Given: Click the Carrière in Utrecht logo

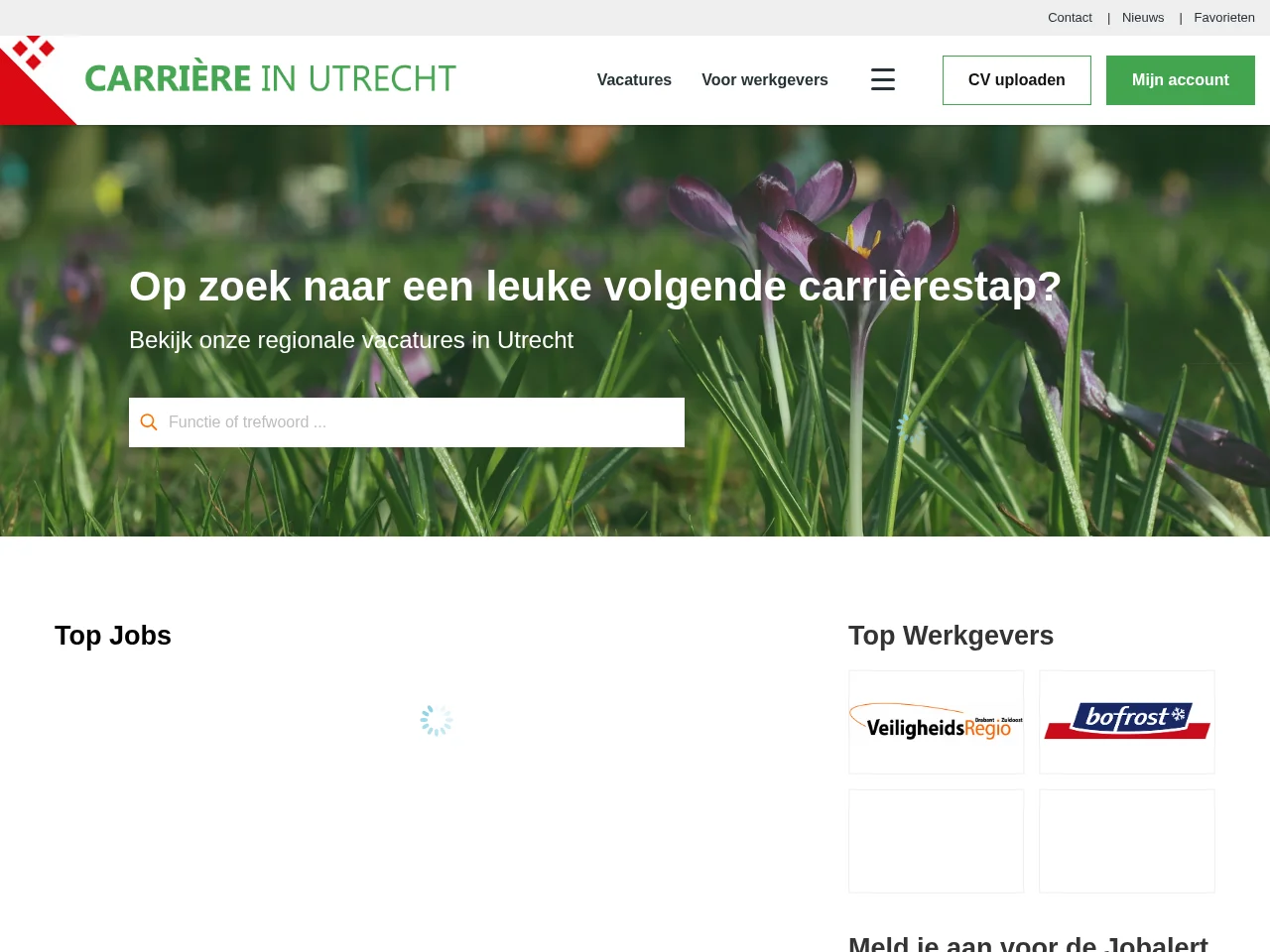Looking at the screenshot, I should click(x=228, y=80).
